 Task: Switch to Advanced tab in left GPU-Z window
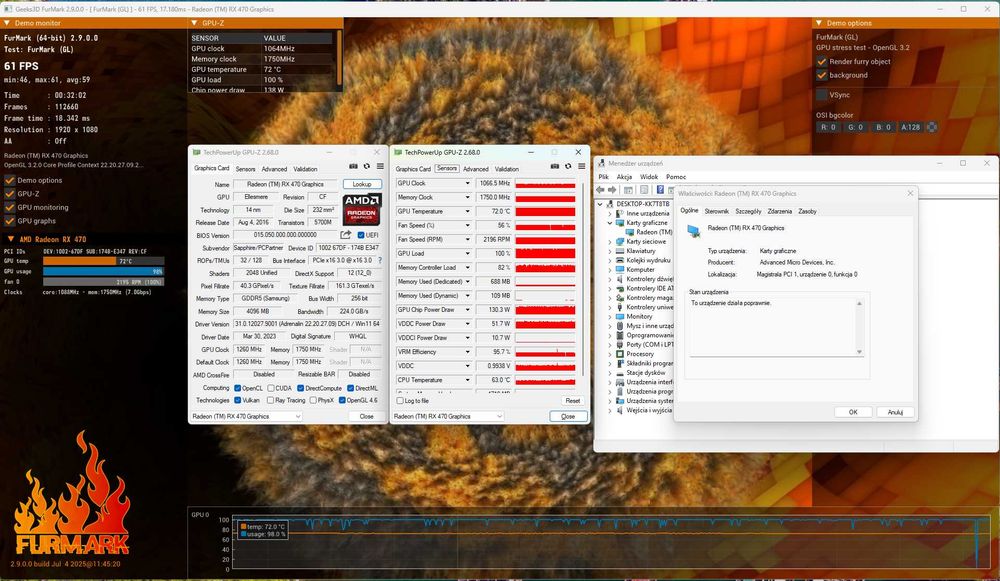pos(274,169)
